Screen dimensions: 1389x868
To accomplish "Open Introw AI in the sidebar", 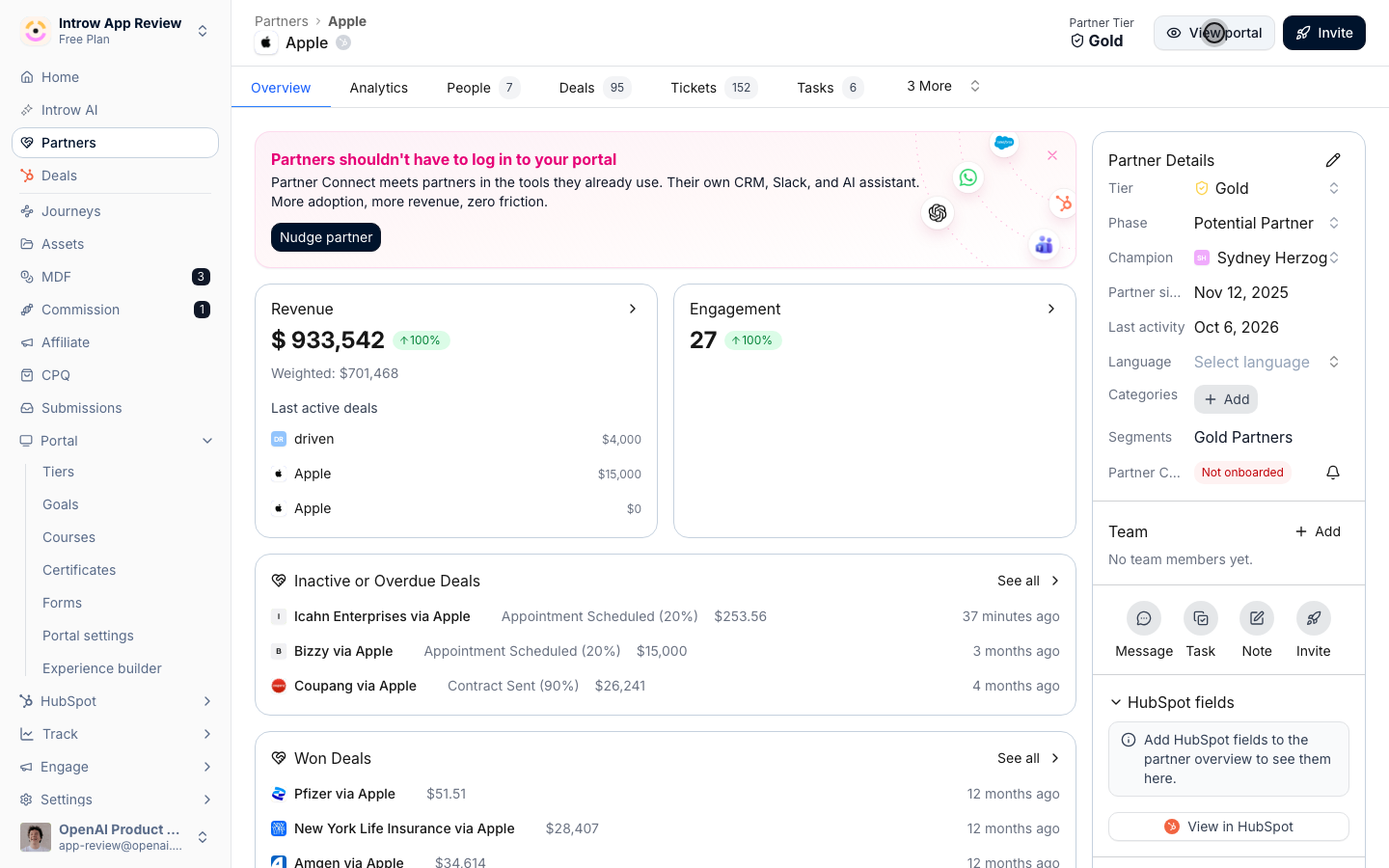I will pos(115,110).
